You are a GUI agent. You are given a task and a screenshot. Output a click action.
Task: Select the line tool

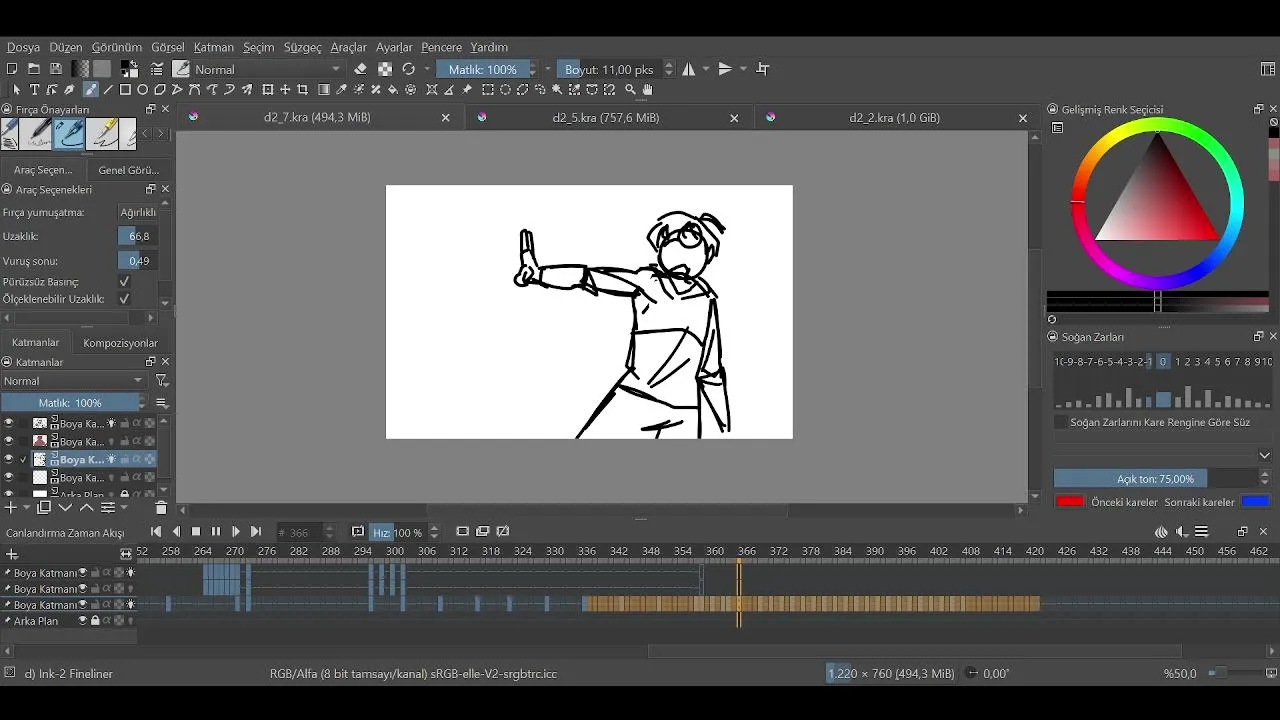(x=108, y=90)
